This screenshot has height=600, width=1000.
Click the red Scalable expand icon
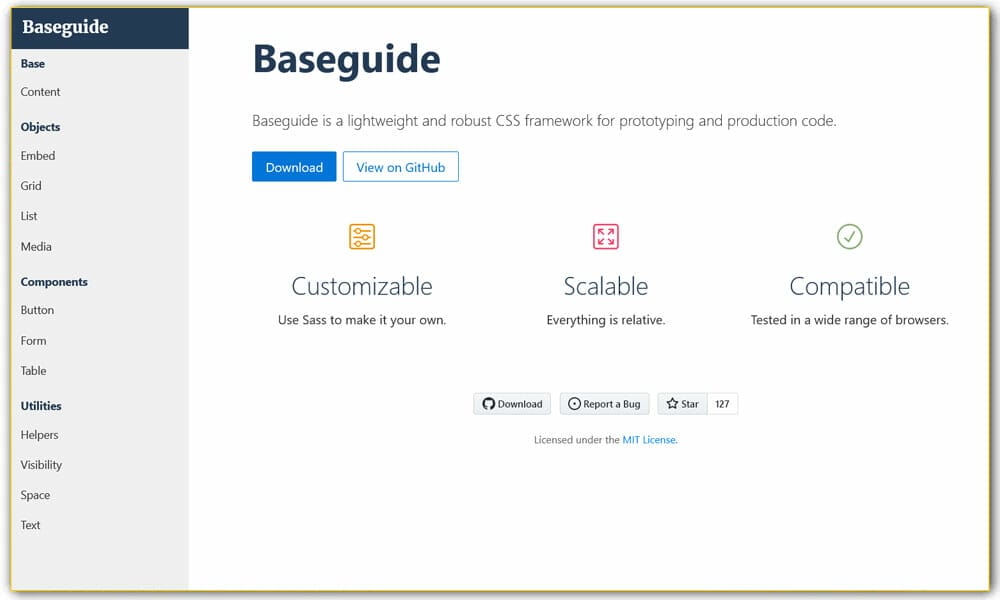coord(605,236)
